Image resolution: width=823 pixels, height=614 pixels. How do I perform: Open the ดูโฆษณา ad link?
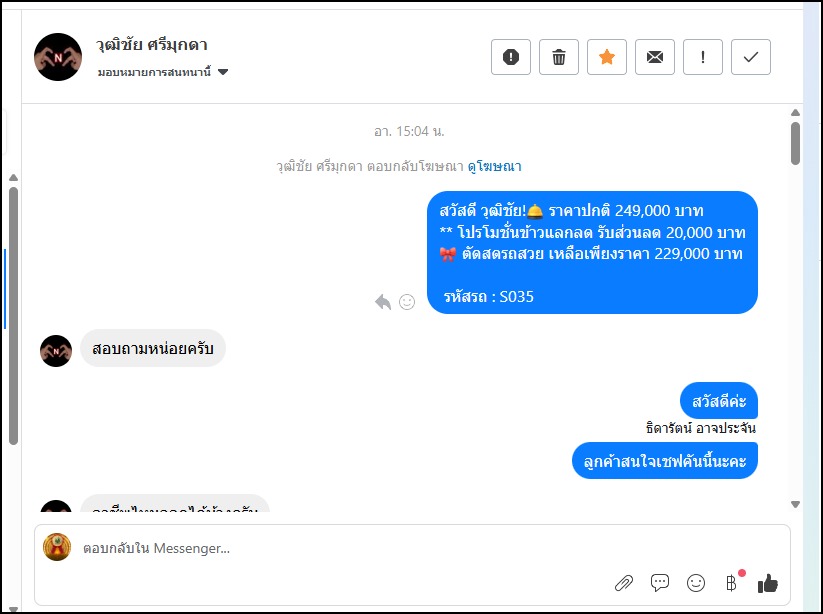tap(494, 167)
